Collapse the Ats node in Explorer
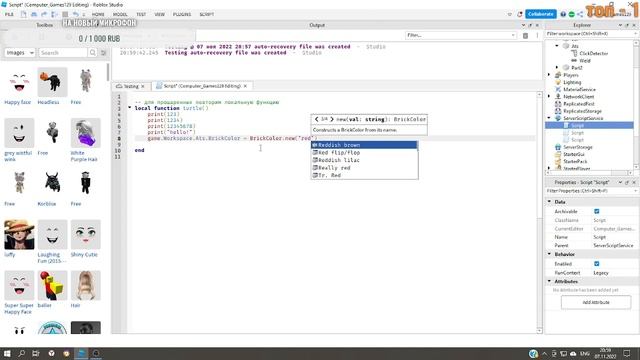 (x=557, y=46)
